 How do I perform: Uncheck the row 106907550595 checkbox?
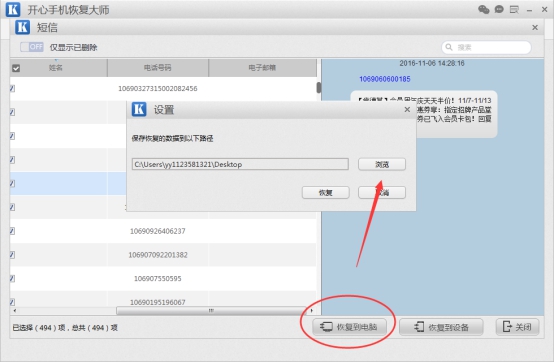pyautogui.click(x=12, y=279)
